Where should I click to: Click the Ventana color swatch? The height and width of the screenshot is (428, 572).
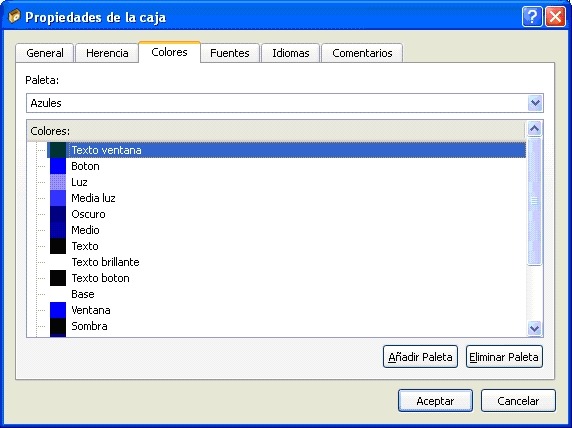point(58,310)
